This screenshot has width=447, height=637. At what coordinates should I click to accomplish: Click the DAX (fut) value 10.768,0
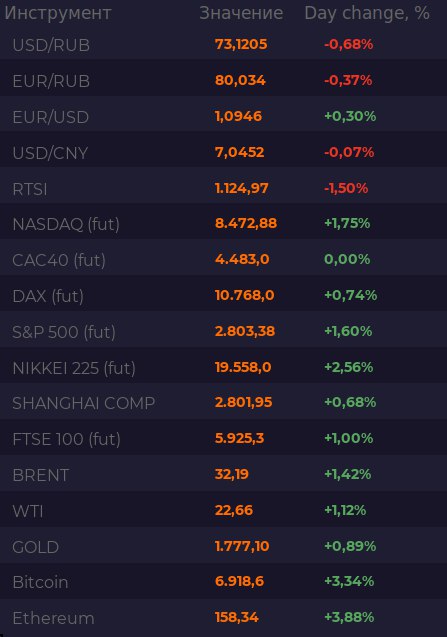(x=245, y=295)
